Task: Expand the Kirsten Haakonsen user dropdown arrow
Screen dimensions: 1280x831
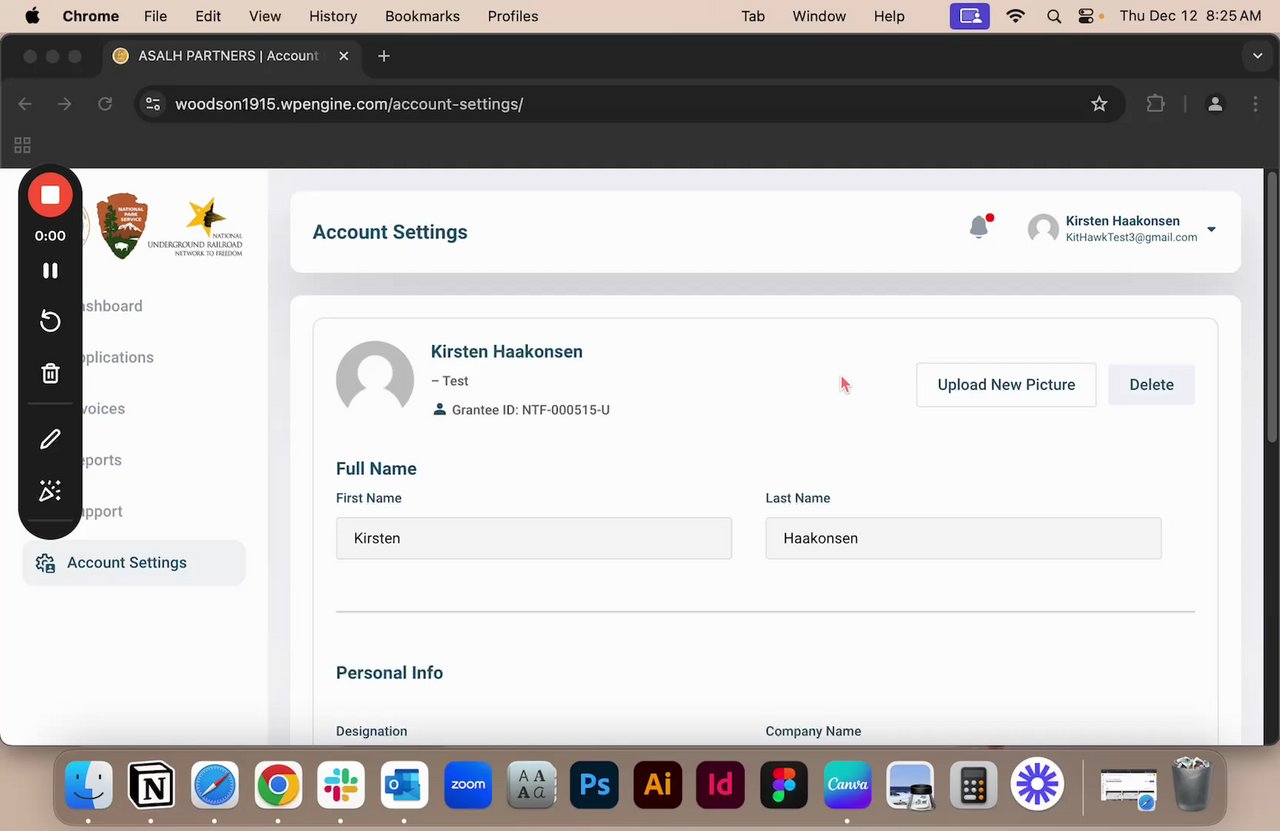Action: pyautogui.click(x=1211, y=230)
